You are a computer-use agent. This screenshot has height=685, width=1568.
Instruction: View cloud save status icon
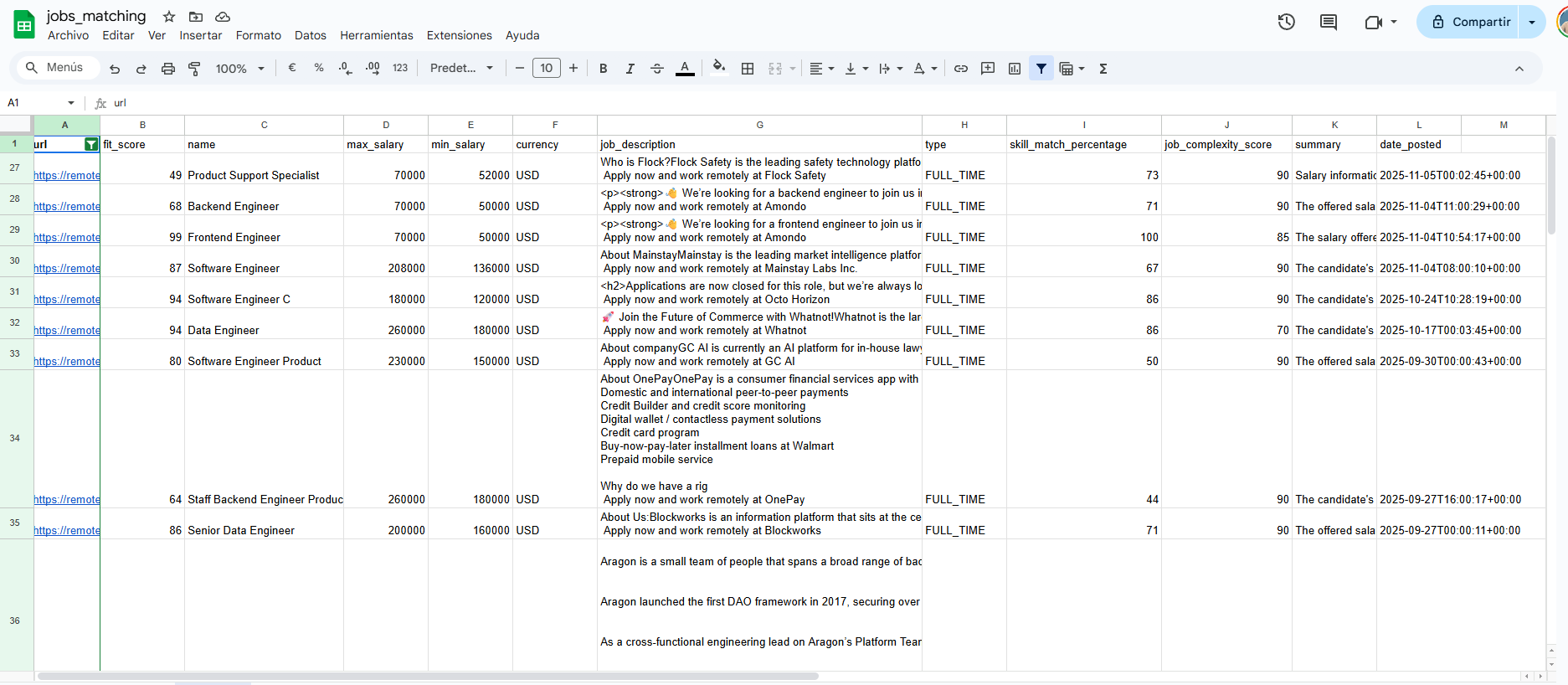(223, 17)
